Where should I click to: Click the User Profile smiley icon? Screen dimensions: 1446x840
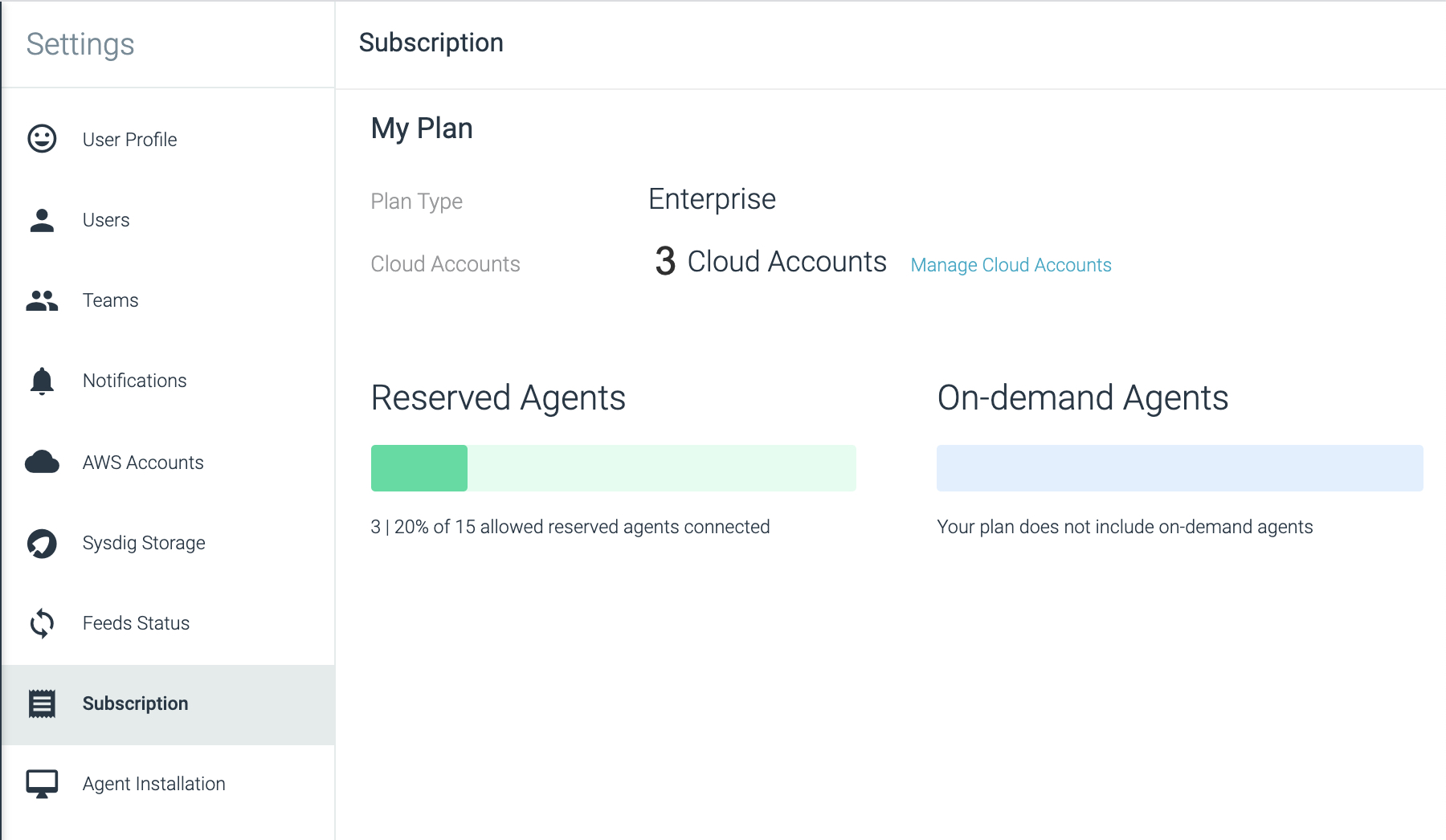42,139
